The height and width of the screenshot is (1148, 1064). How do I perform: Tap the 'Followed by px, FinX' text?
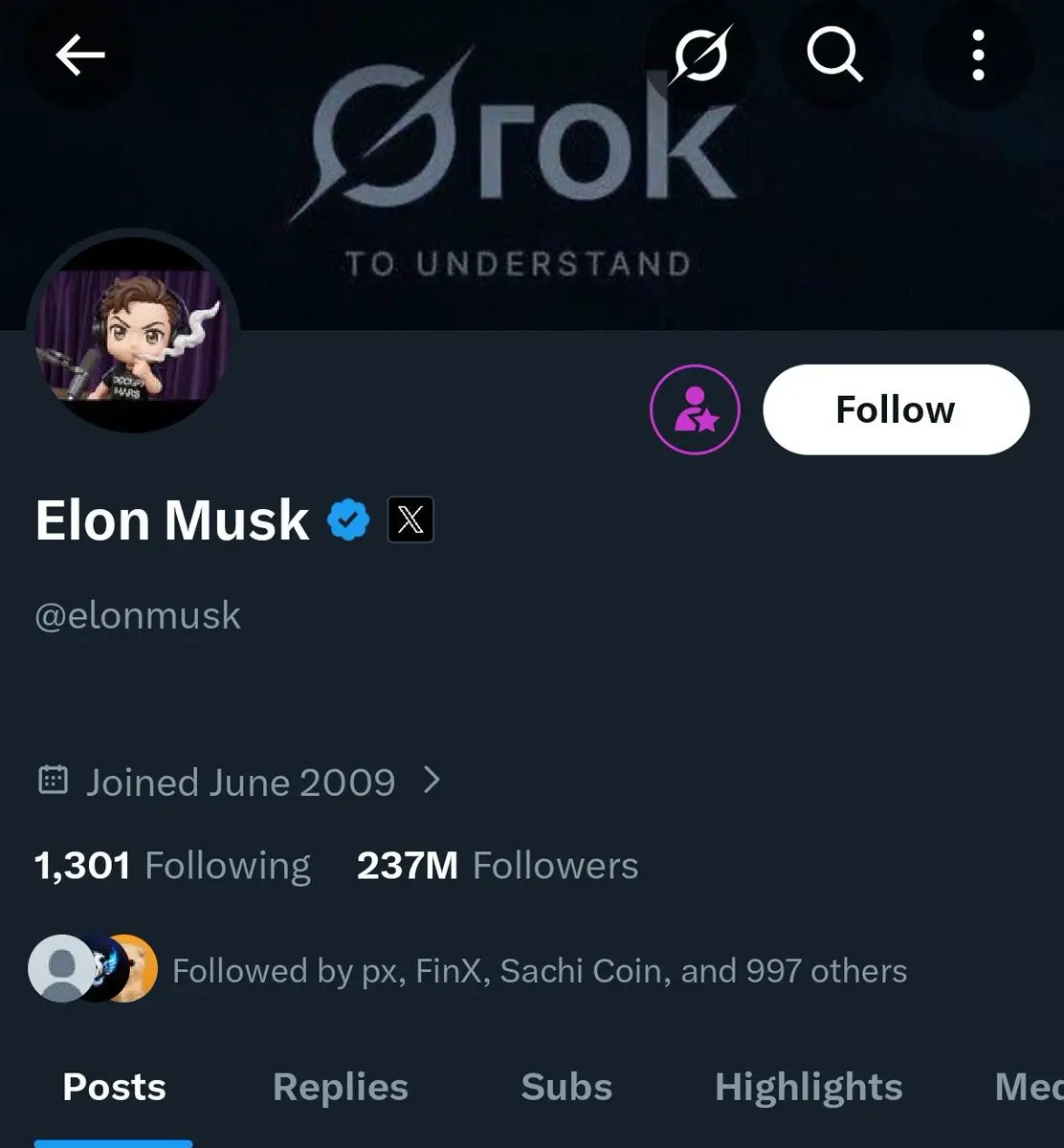tap(539, 971)
